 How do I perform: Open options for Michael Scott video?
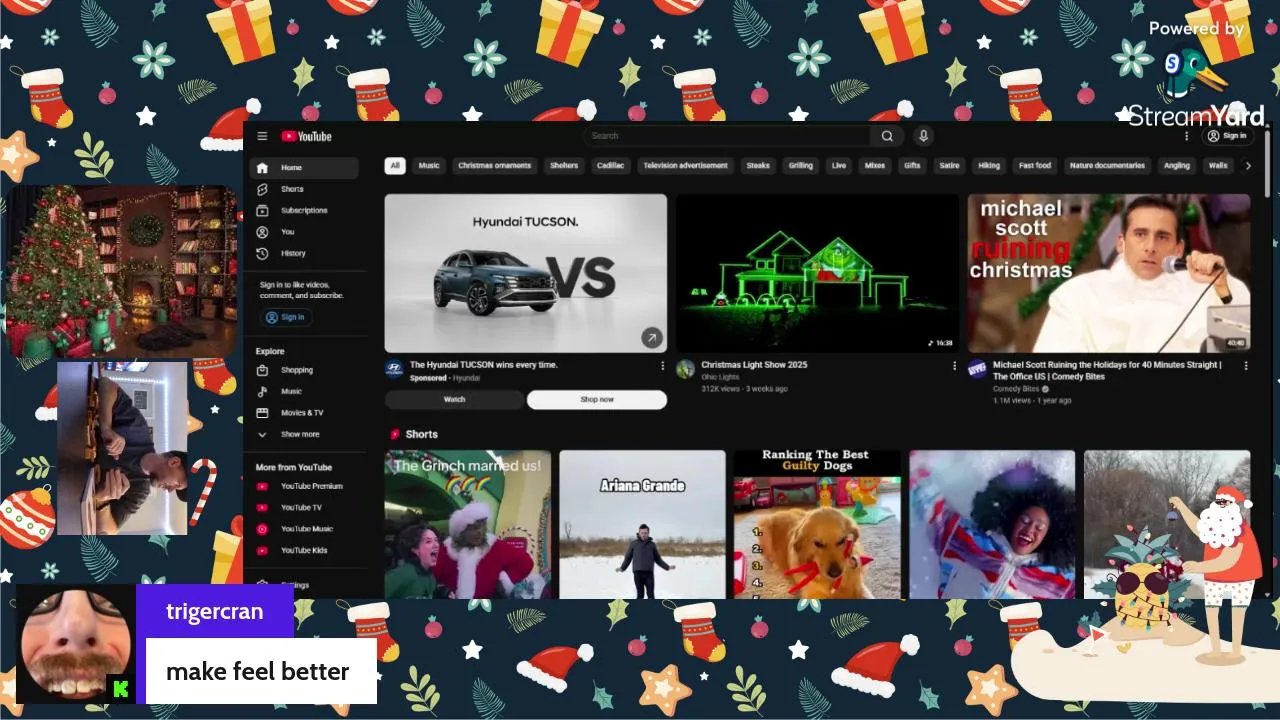[x=1246, y=366]
